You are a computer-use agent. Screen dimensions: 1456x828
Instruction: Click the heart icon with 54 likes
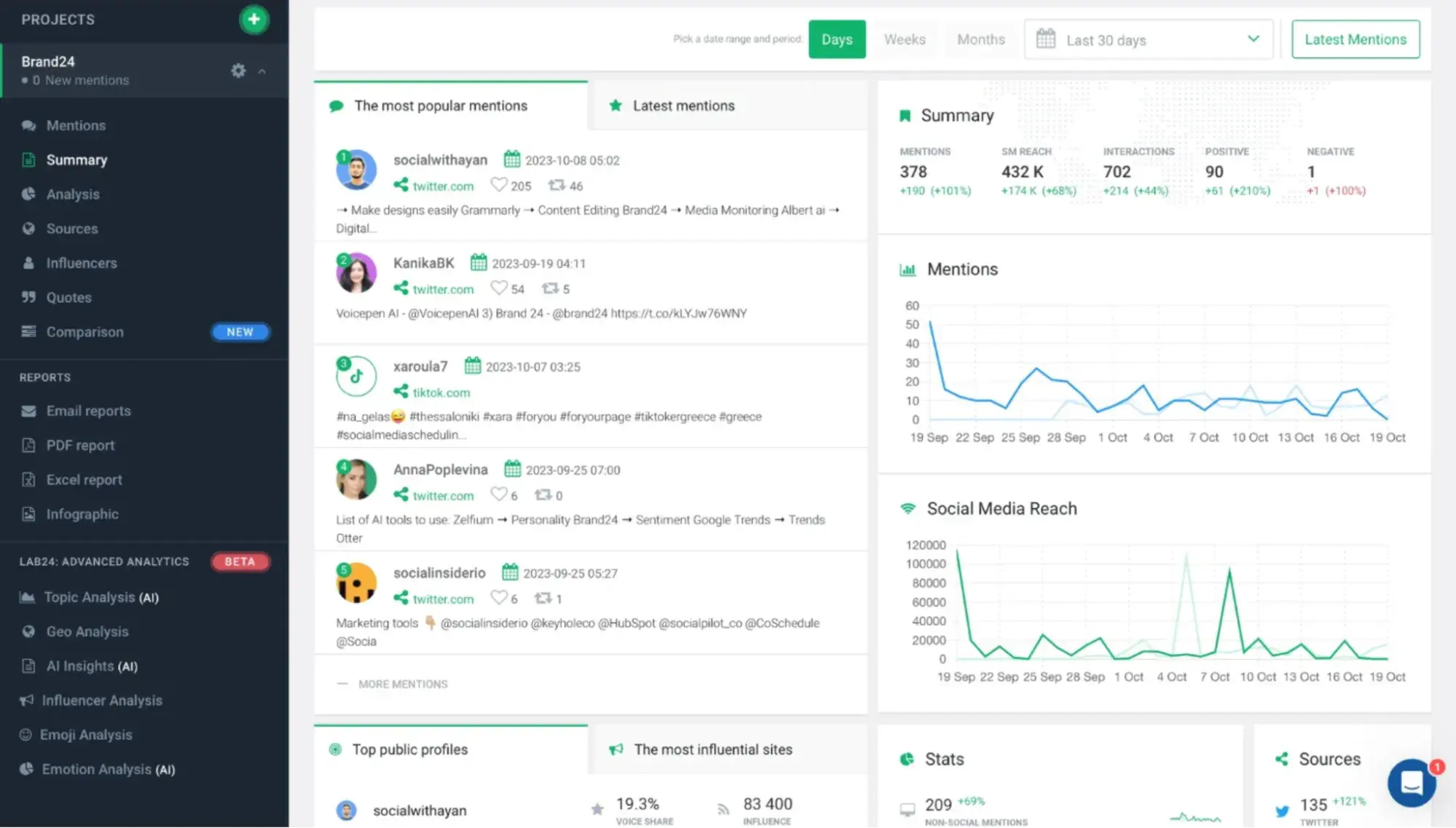[x=498, y=288]
